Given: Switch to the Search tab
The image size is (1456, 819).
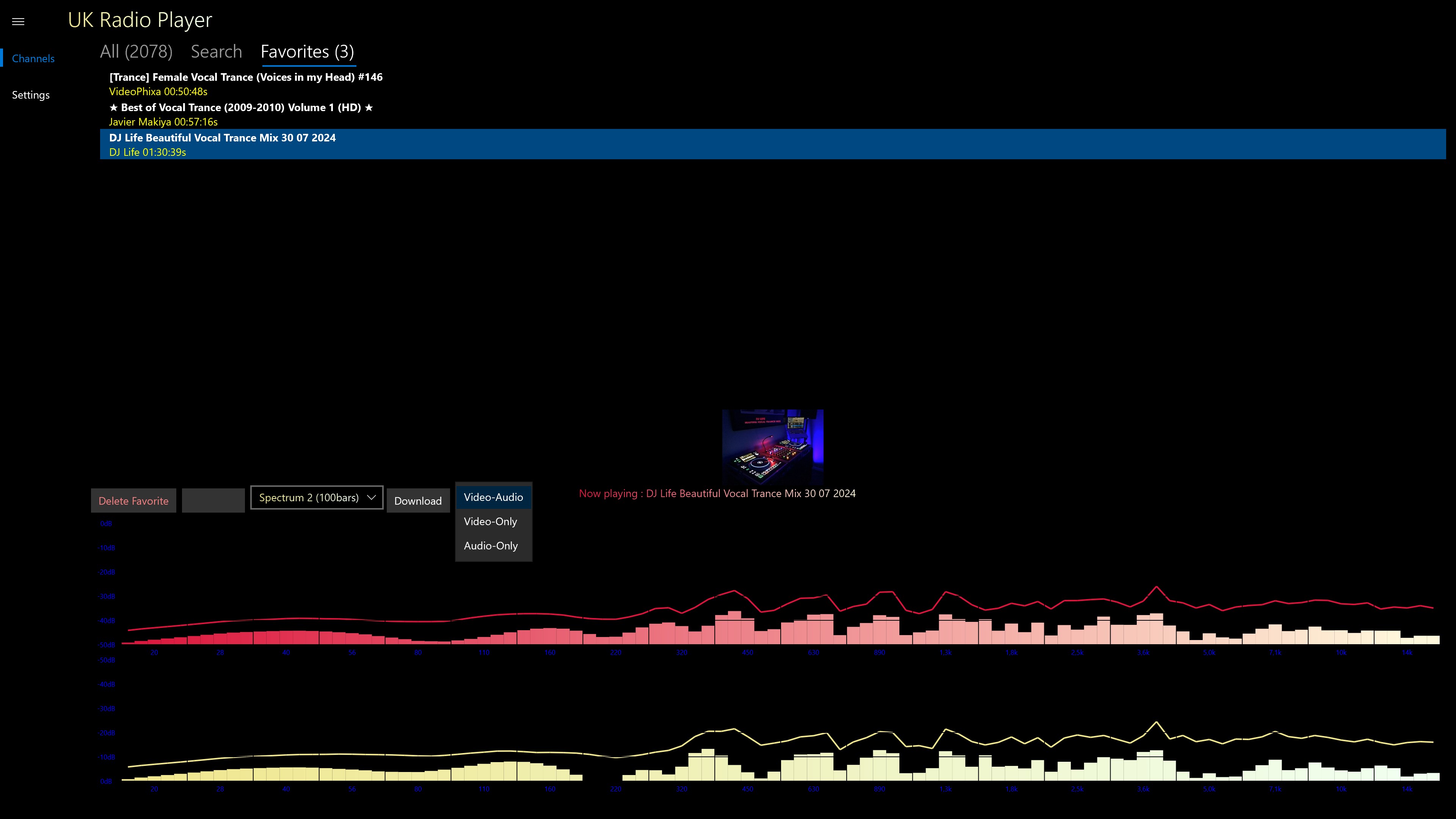Looking at the screenshot, I should [x=216, y=52].
